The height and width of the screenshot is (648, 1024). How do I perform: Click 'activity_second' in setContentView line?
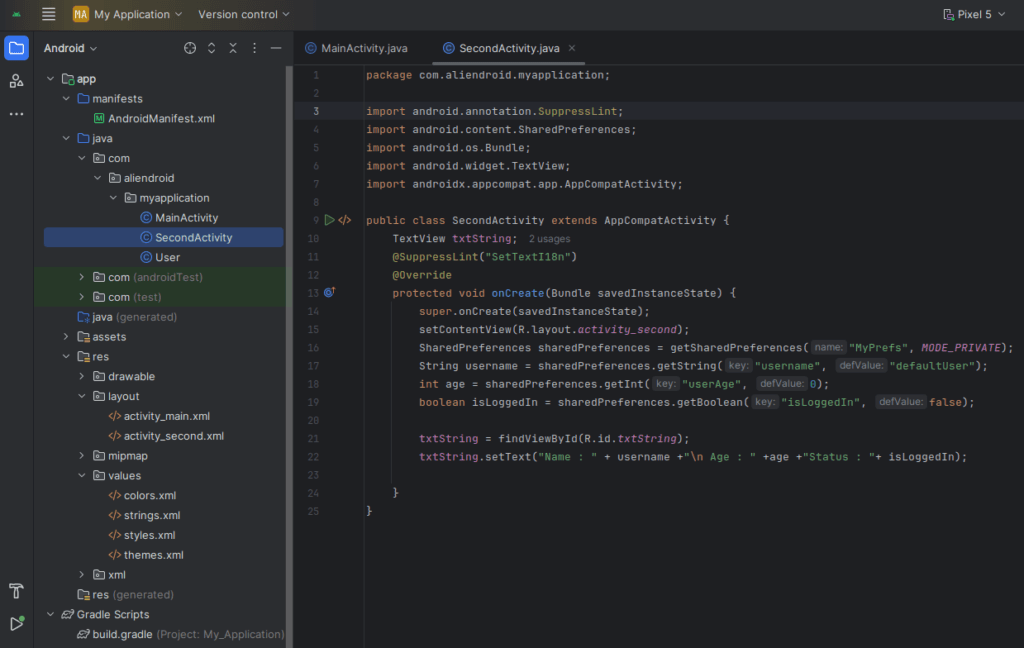coord(627,329)
